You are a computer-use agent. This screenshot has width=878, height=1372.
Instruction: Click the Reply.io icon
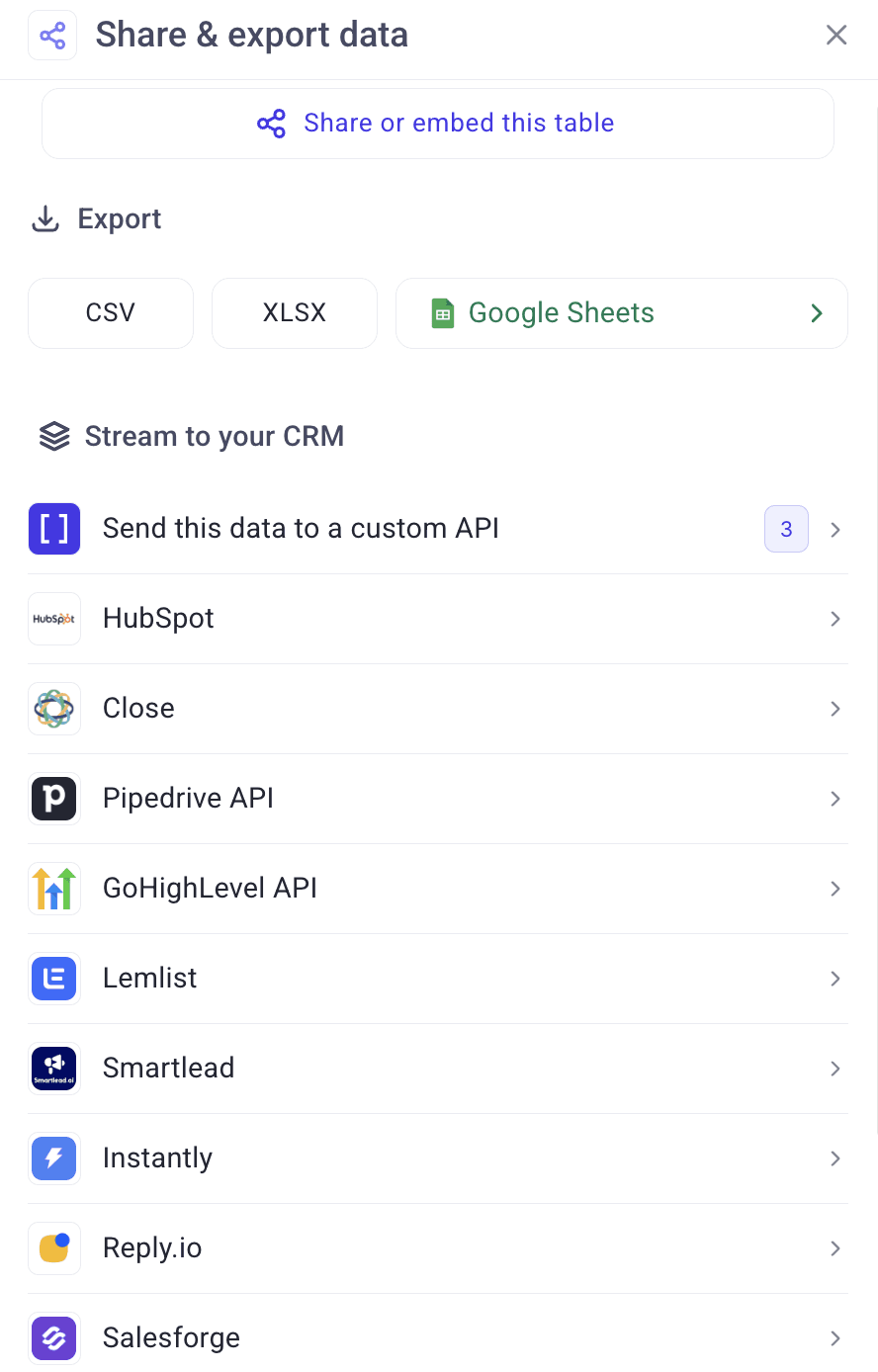[x=54, y=1247]
